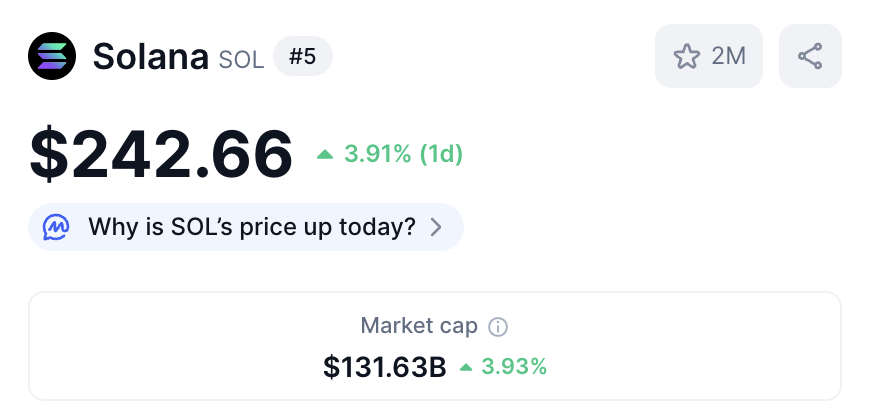Click the 2M watchlist count
The width and height of the screenshot is (872, 410).
point(729,56)
